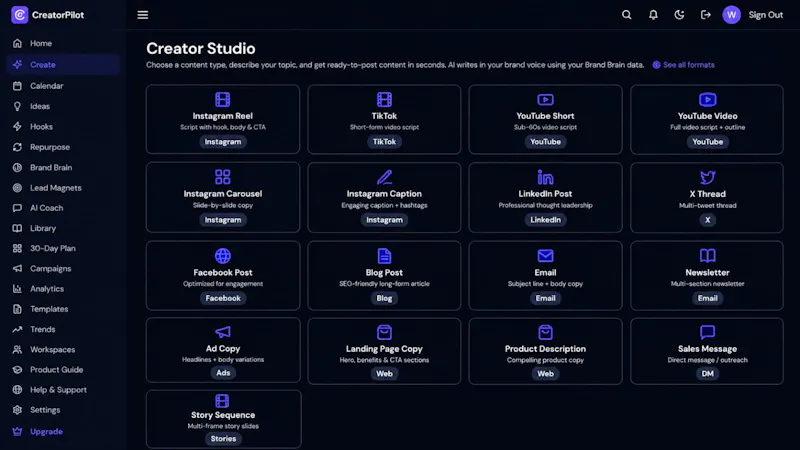Click the LinkedIn Post logo icon
The image size is (800, 450).
[x=545, y=177]
